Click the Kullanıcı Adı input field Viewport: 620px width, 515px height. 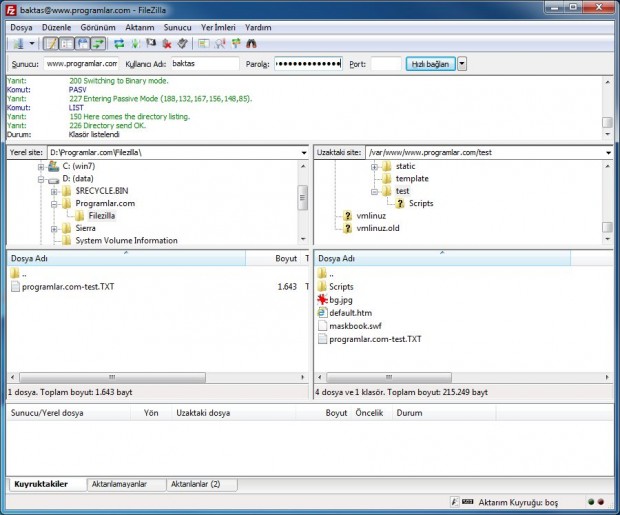[205, 64]
